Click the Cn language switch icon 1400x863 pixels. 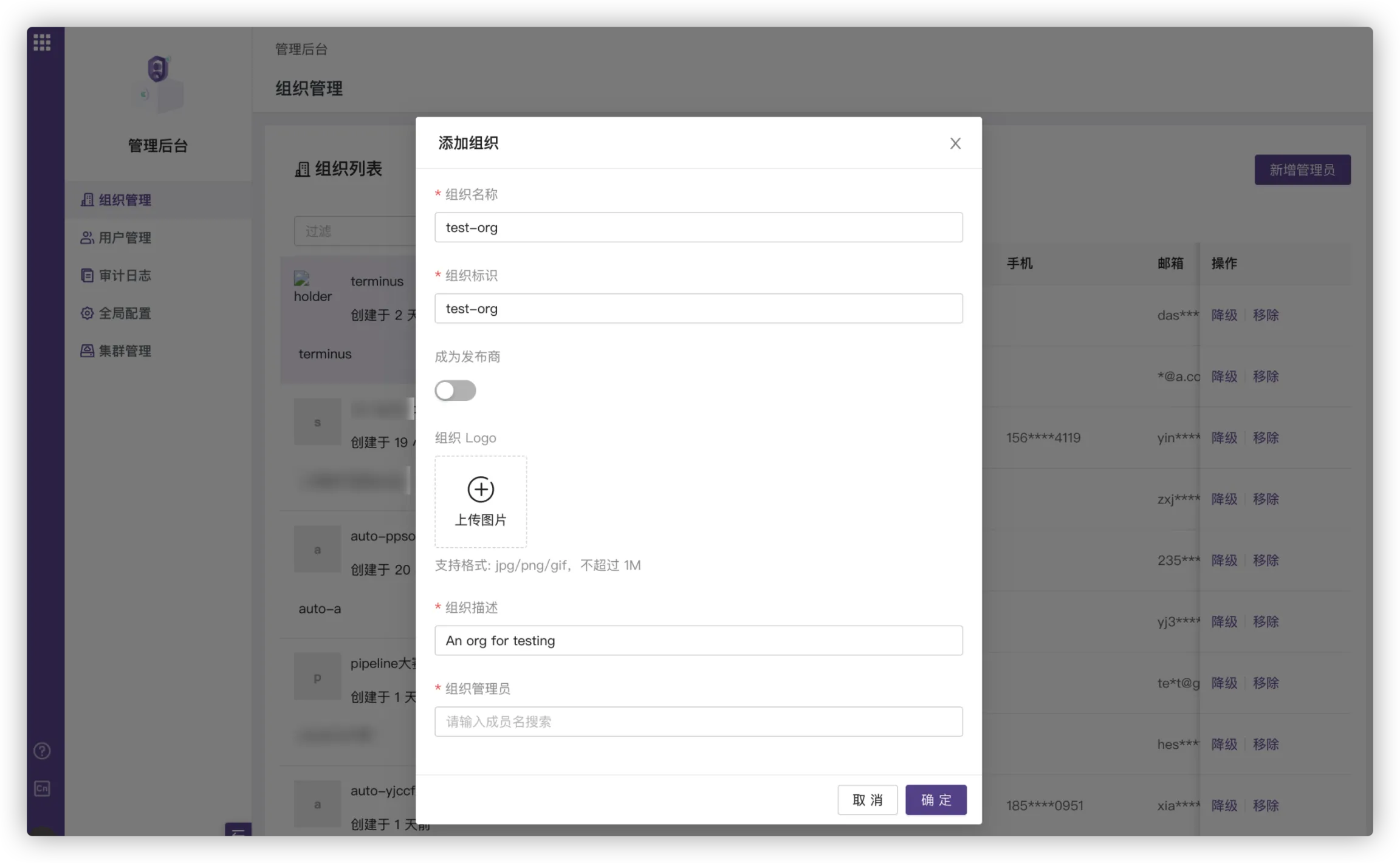click(42, 789)
